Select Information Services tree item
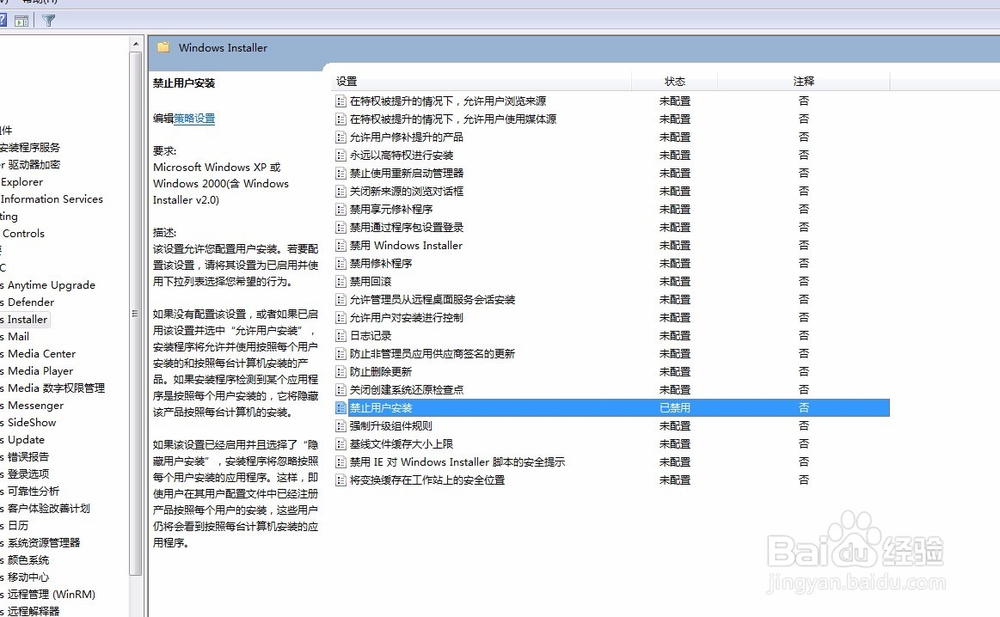Screen dimensions: 1000x617 point(52,199)
